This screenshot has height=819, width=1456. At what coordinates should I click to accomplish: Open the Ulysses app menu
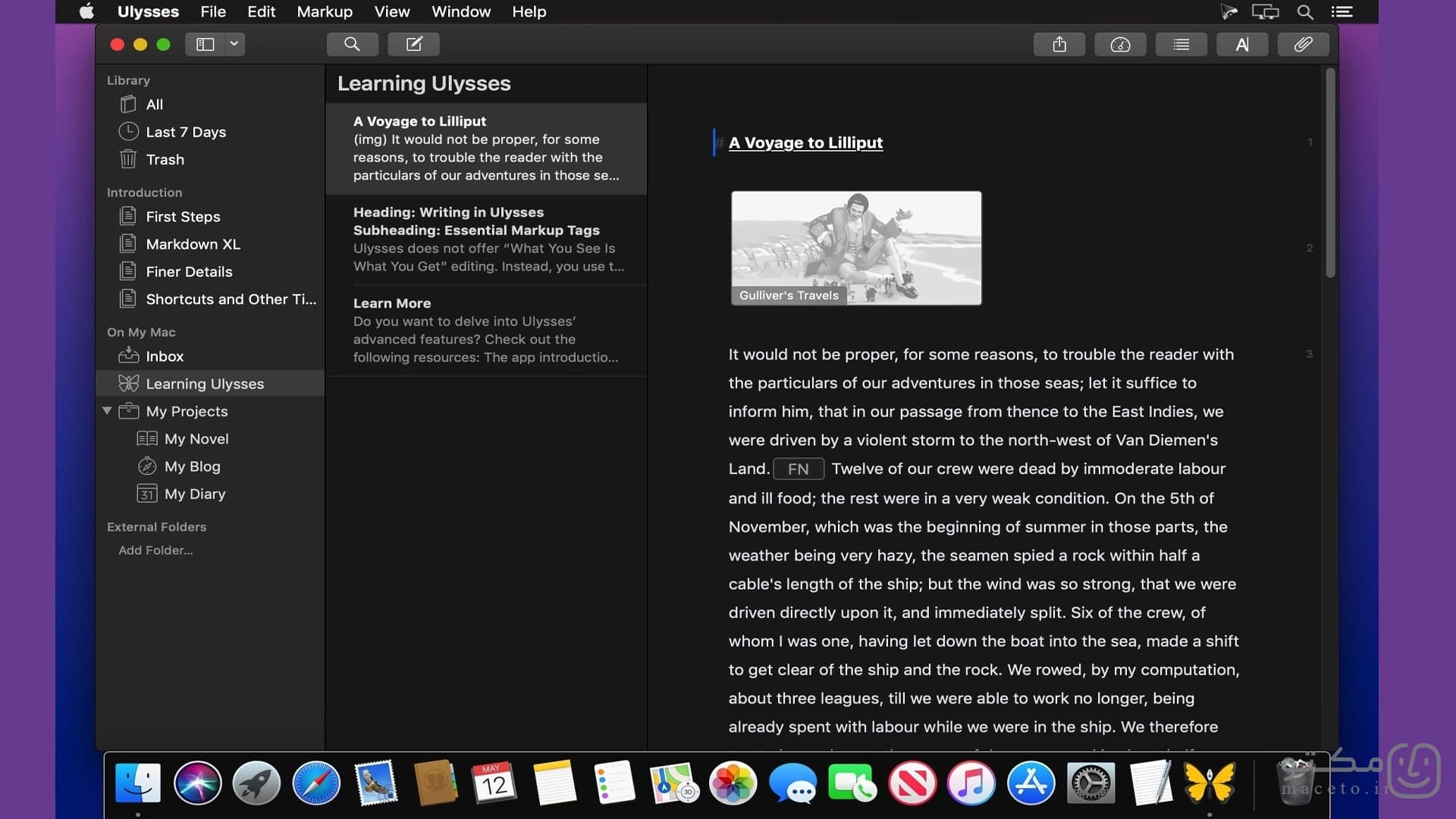coord(148,11)
